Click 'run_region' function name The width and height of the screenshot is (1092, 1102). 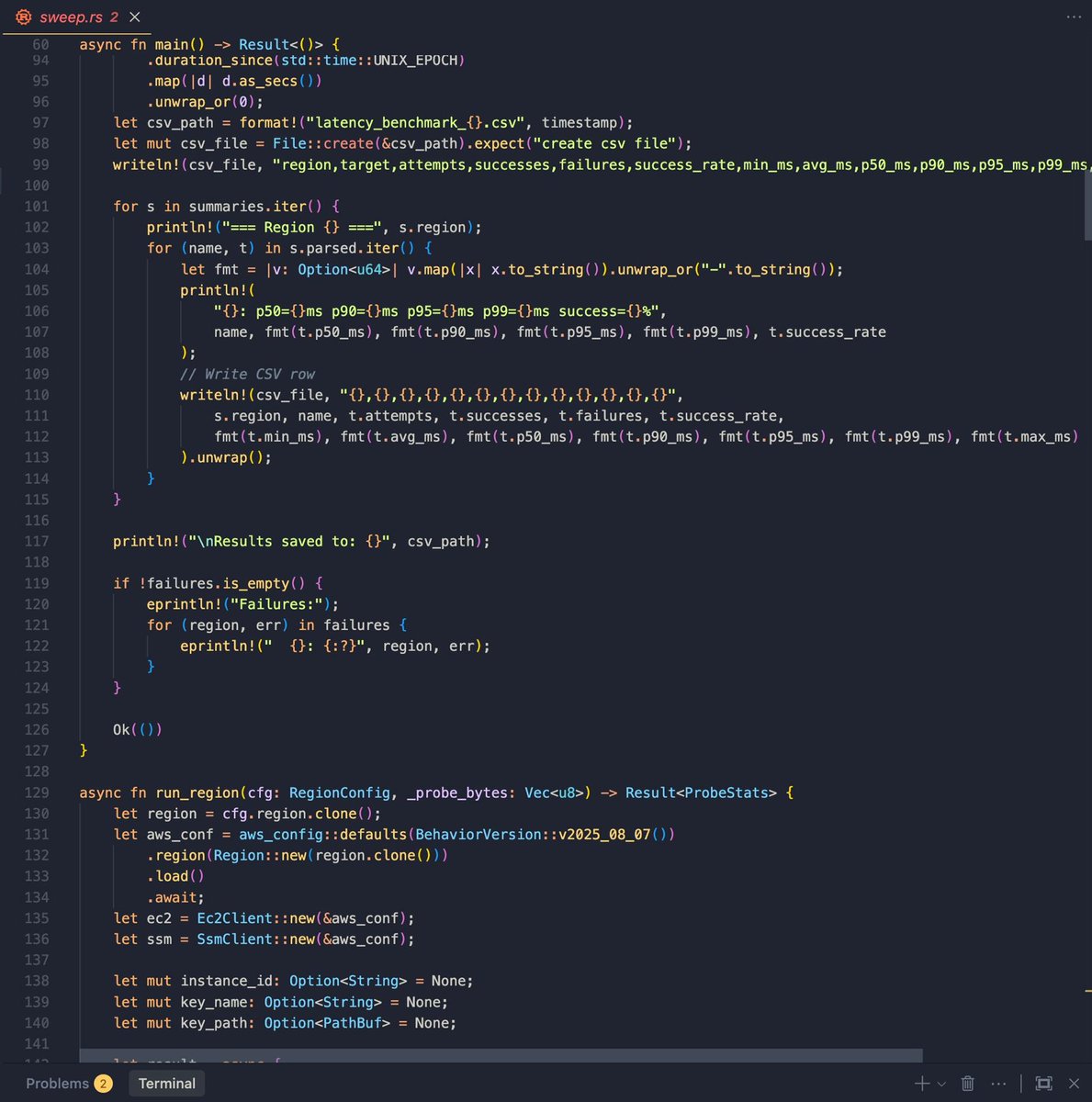tap(197, 793)
